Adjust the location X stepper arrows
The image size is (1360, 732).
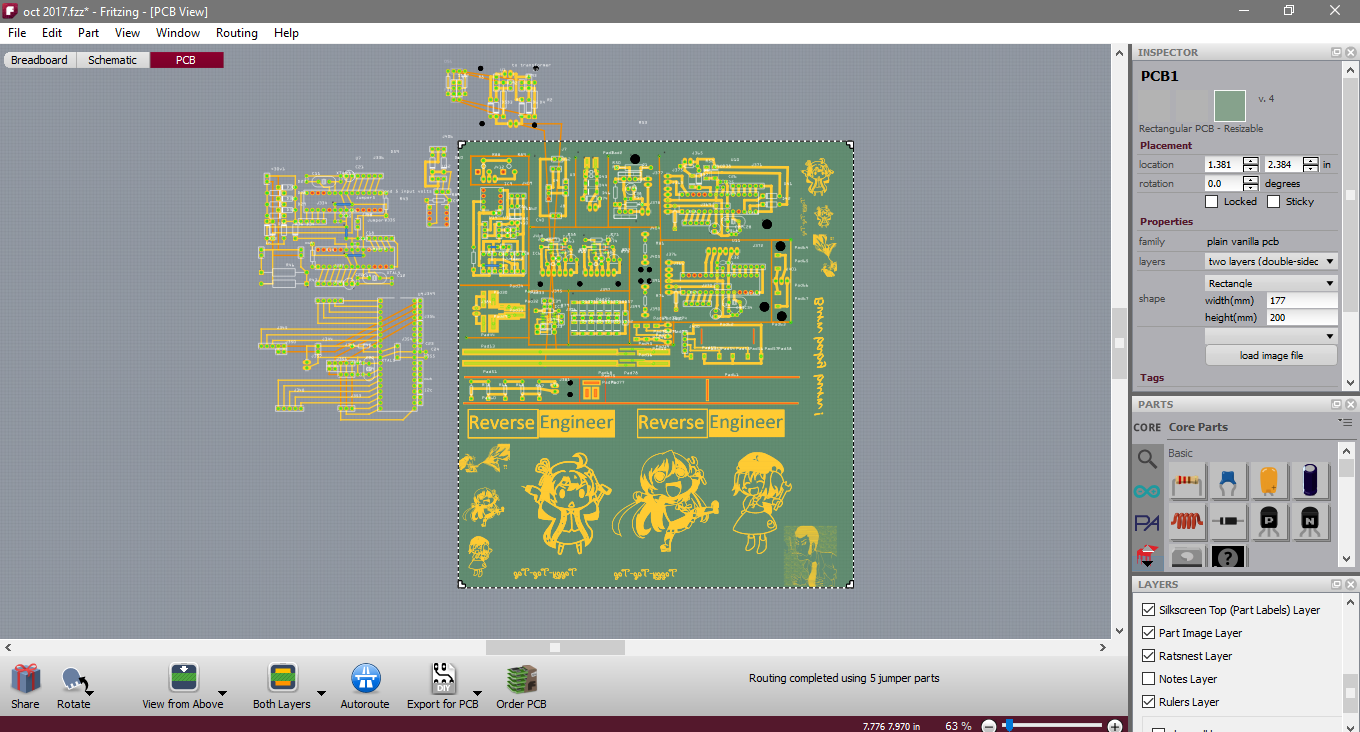[x=1250, y=164]
